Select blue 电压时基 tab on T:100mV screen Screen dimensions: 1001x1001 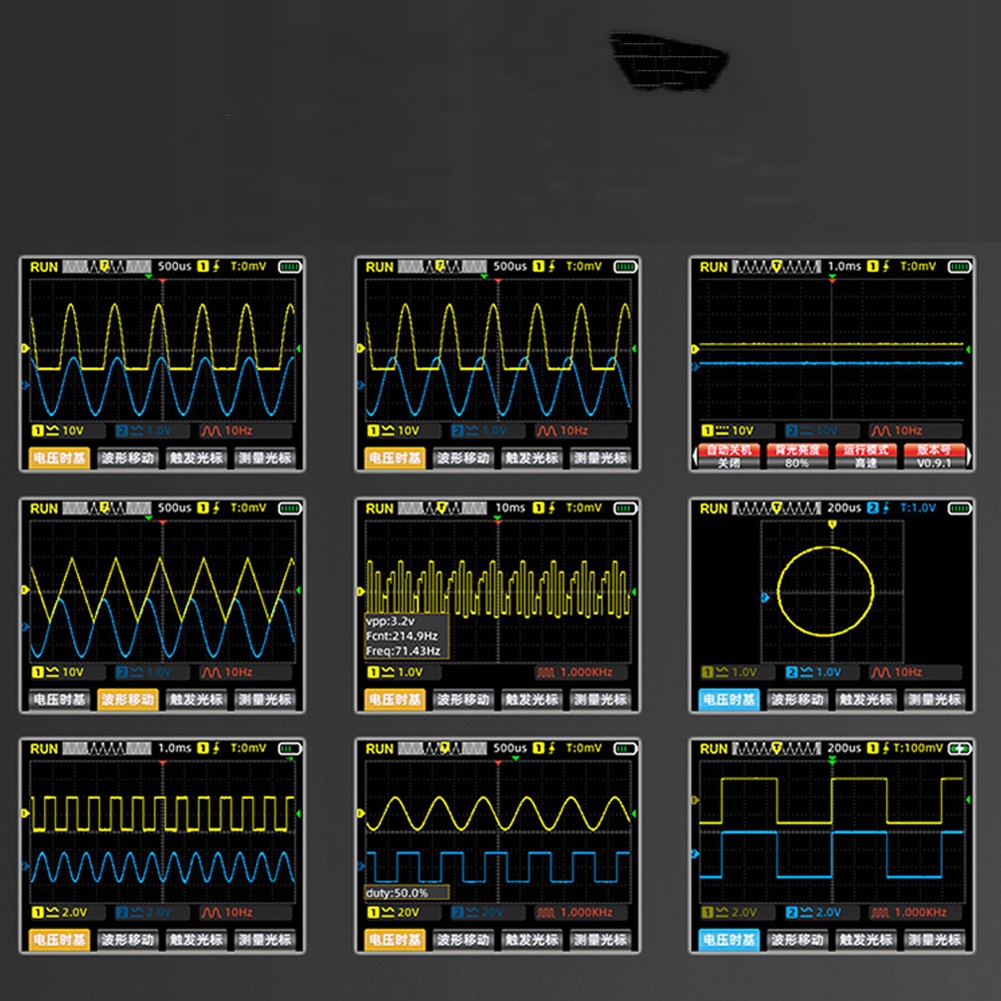tap(728, 940)
